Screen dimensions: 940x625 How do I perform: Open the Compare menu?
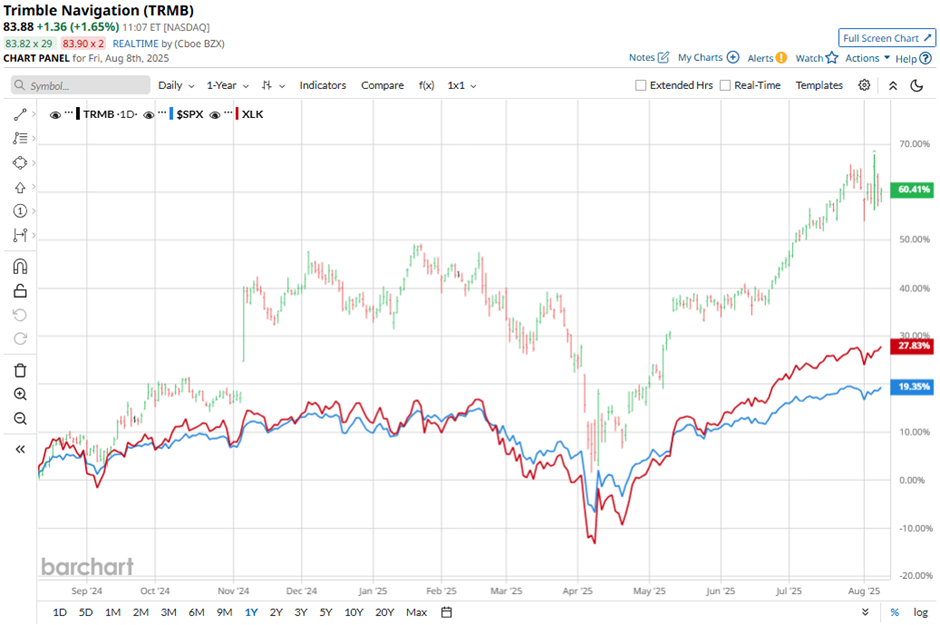tap(382, 86)
